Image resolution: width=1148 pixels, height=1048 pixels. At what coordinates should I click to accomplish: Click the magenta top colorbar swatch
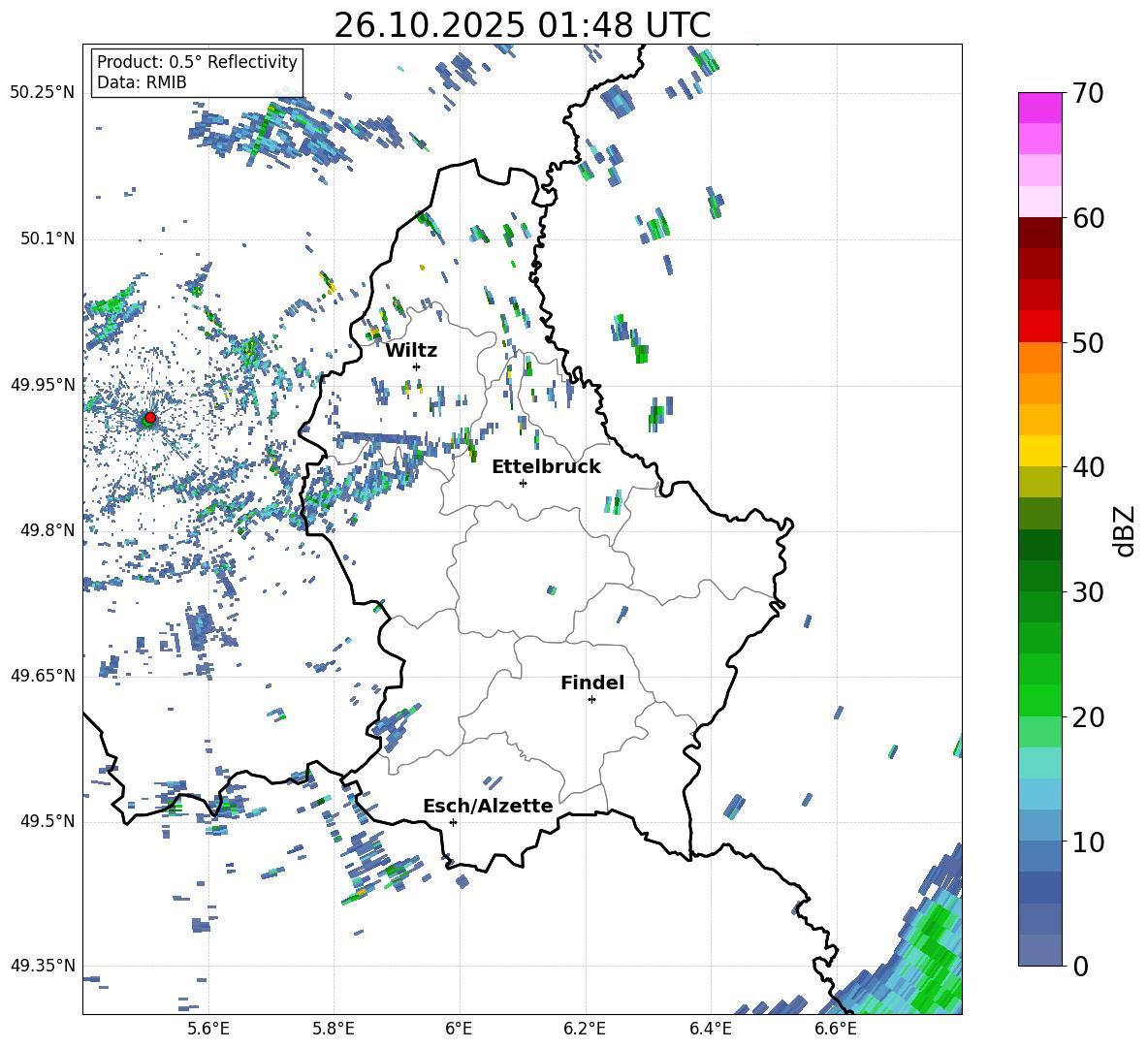pyautogui.click(x=1040, y=108)
